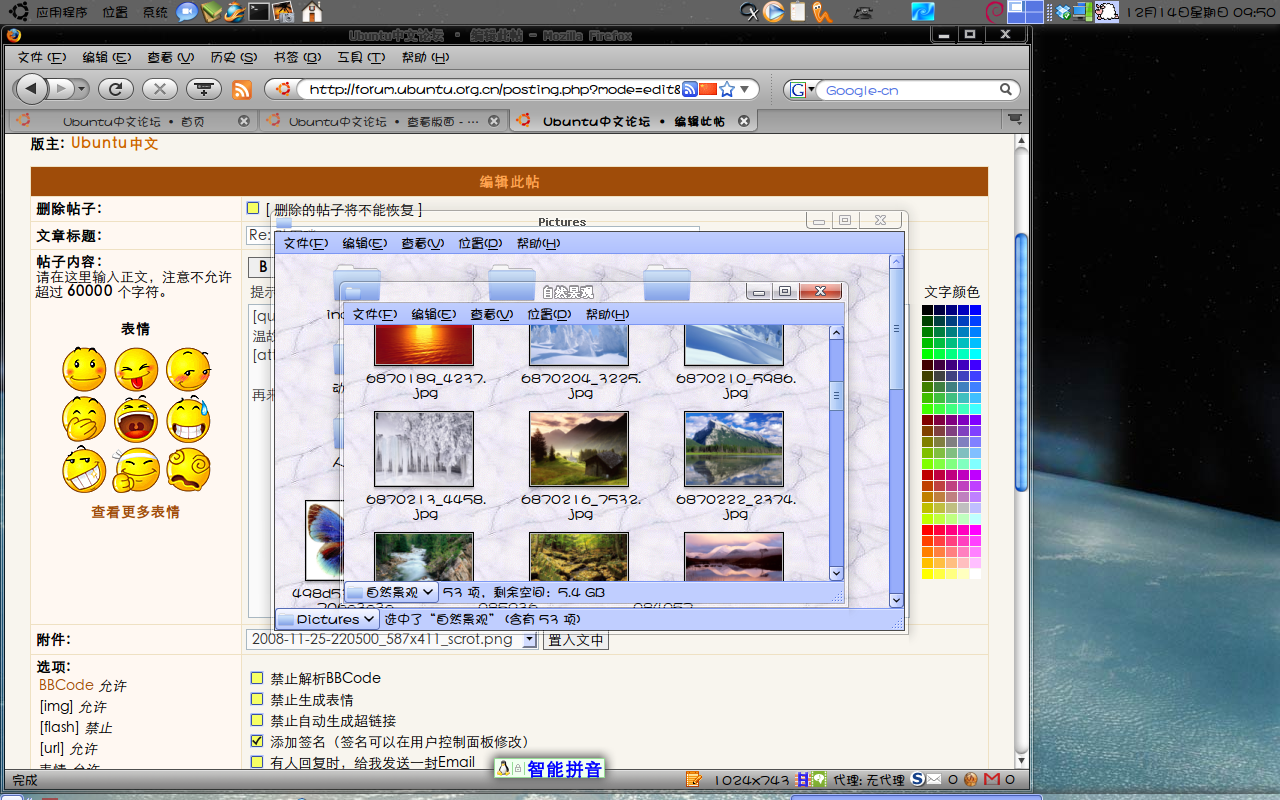The width and height of the screenshot is (1280, 800).
Task: Open 位置(P) menu in Pictures window
Action: coord(479,243)
